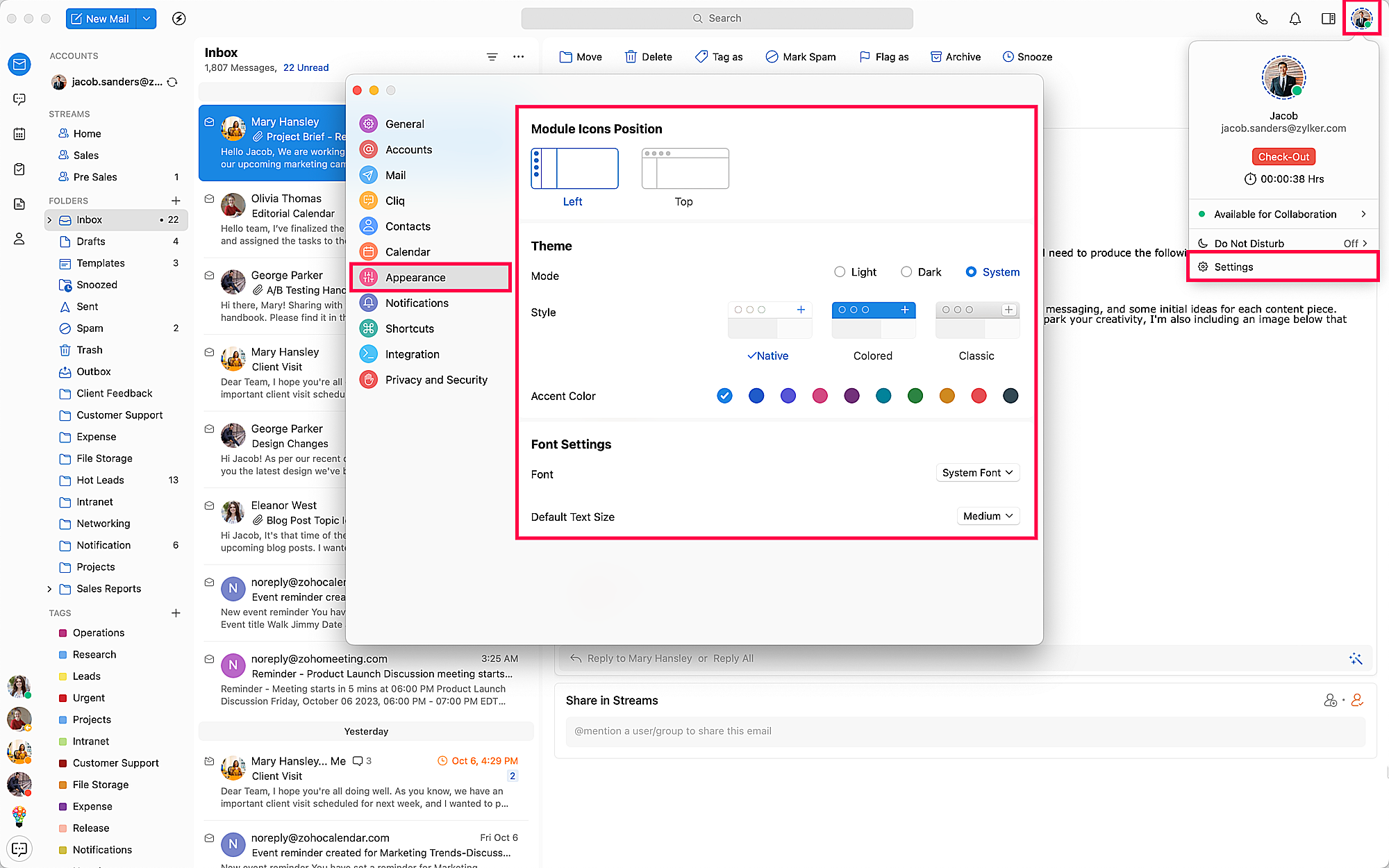The width and height of the screenshot is (1389, 868).
Task: Click the Snooze clock icon in toolbar
Action: coord(1008,57)
